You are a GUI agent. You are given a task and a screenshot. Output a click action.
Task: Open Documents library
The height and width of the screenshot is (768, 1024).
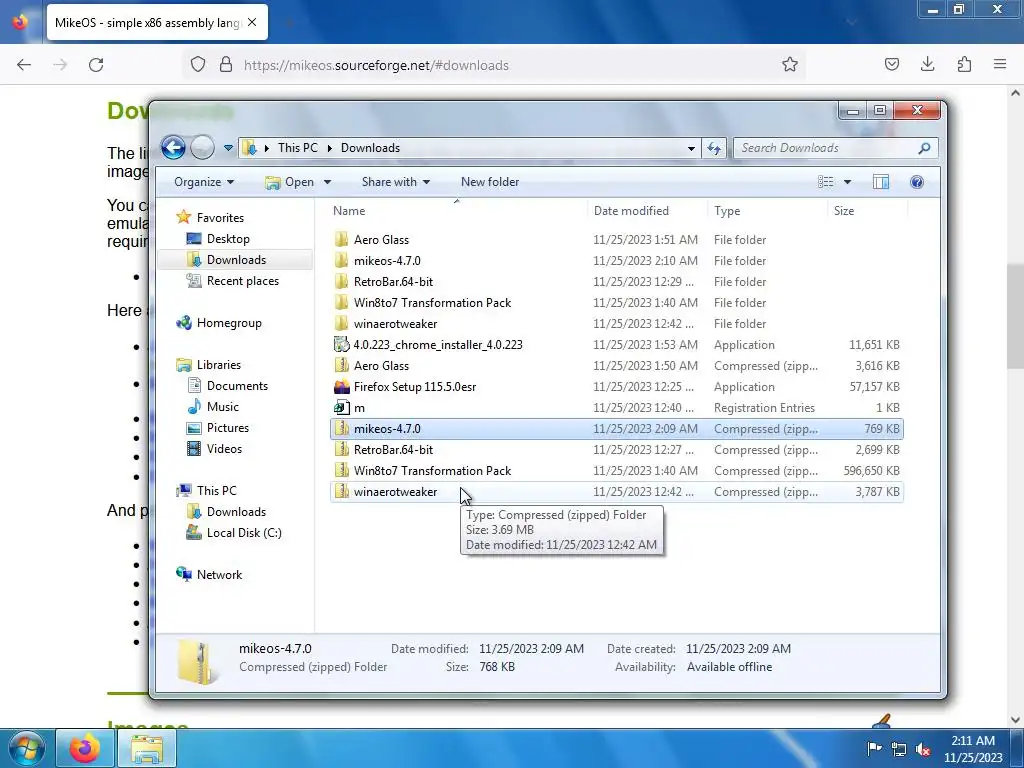237,386
